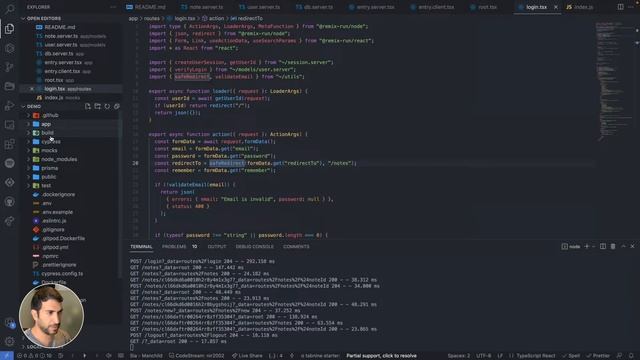Change indentation via Spaces: 2
640x360 pixels.
pyautogui.click(x=459, y=356)
